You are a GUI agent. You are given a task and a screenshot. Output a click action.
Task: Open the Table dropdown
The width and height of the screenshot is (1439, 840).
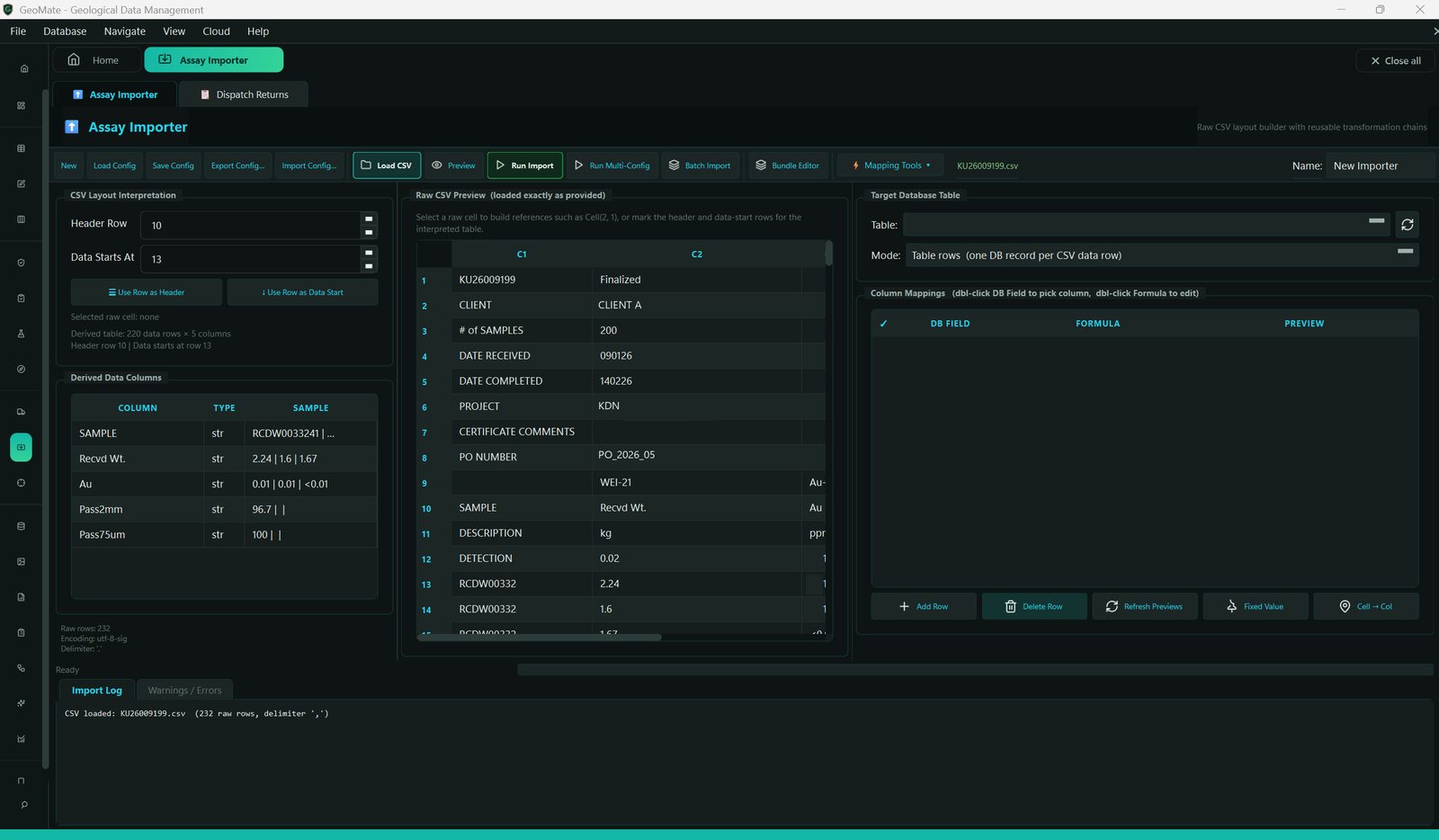[x=1147, y=225]
